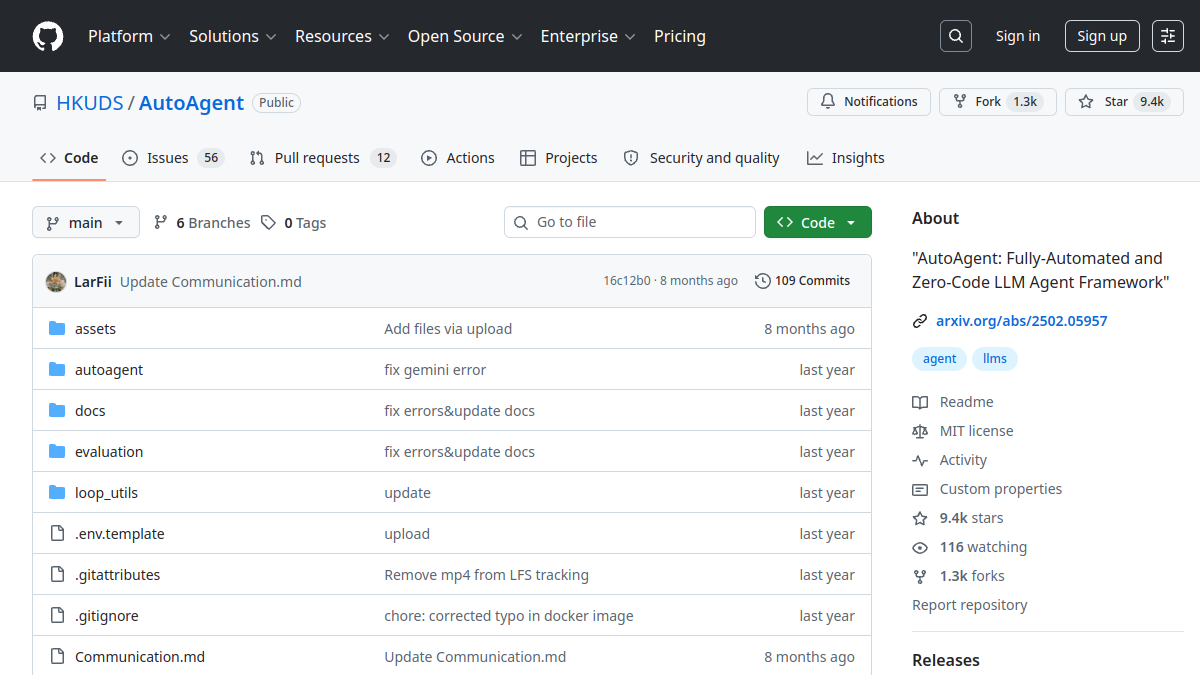Click the link icon beside arxiv URL

click(920, 321)
